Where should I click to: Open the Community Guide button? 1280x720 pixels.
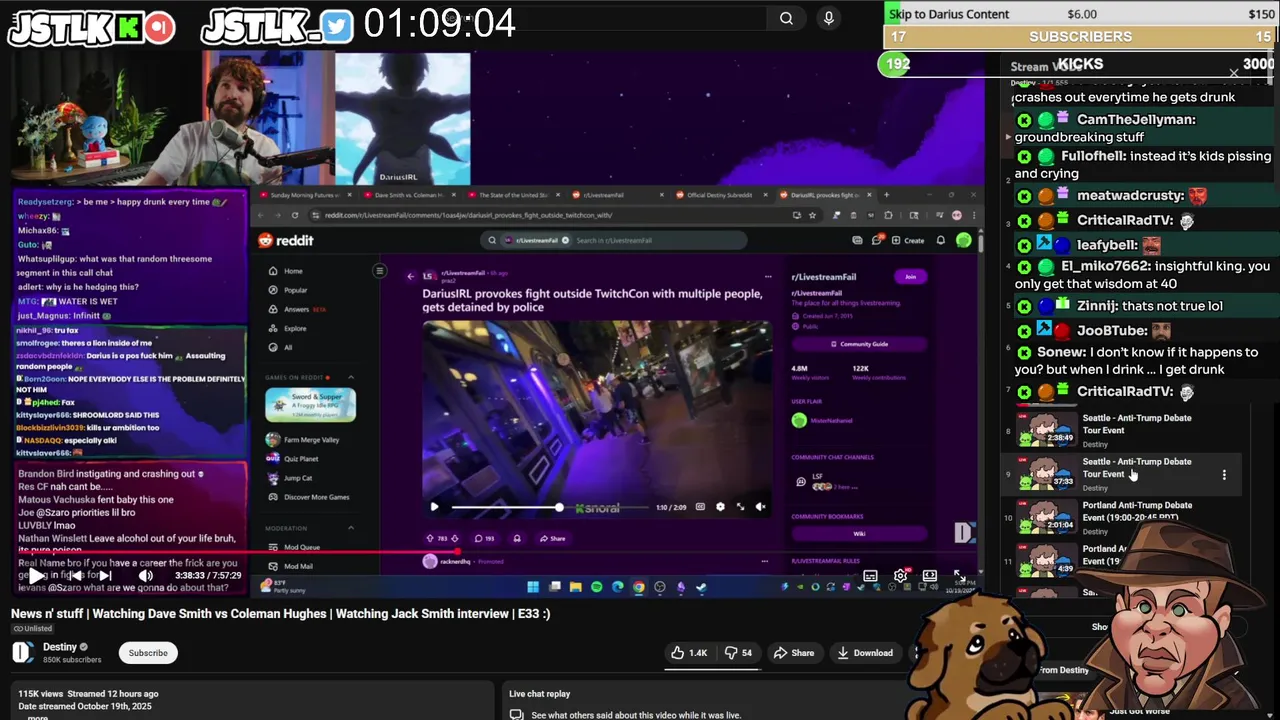click(859, 344)
